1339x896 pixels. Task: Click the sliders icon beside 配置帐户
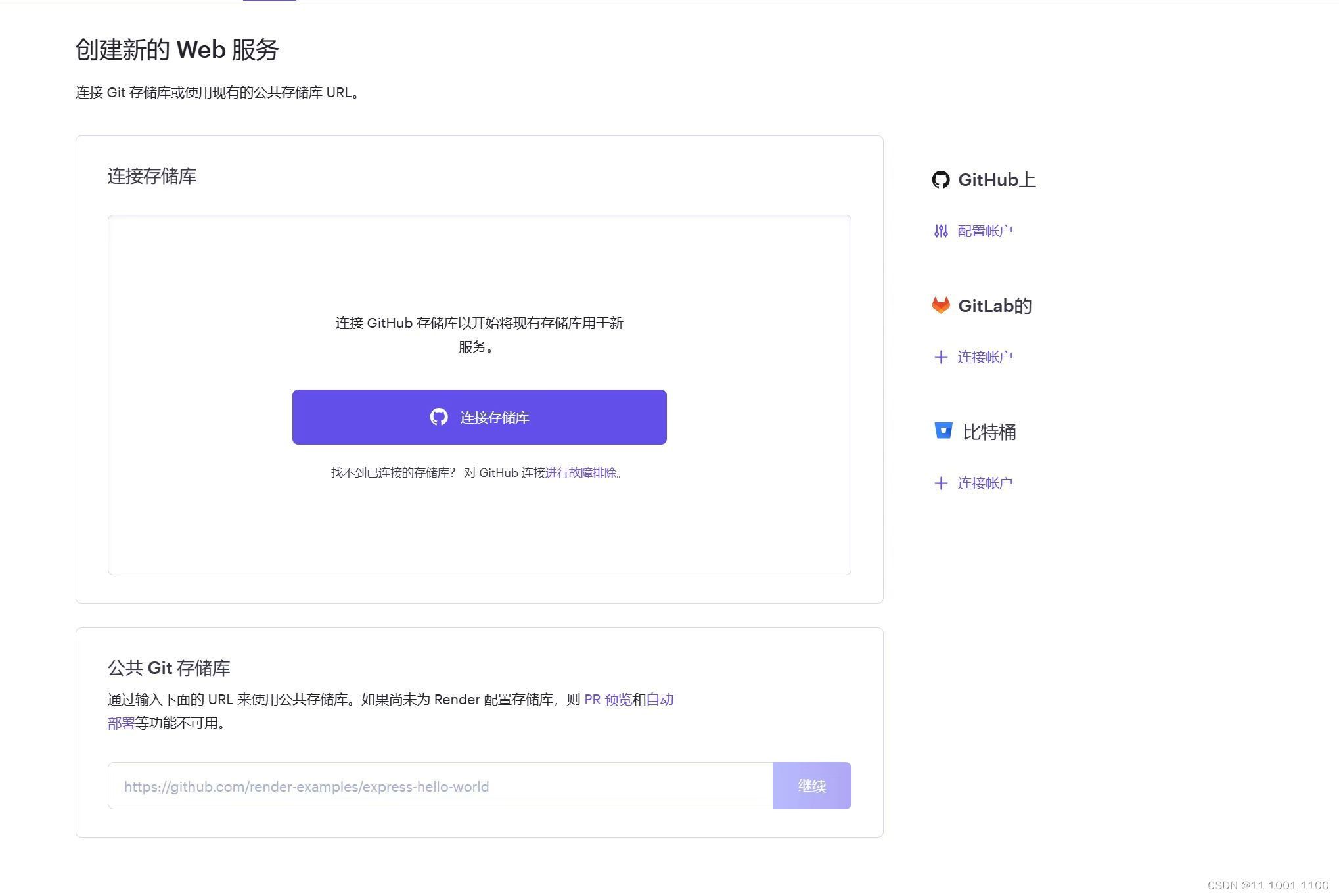click(941, 231)
